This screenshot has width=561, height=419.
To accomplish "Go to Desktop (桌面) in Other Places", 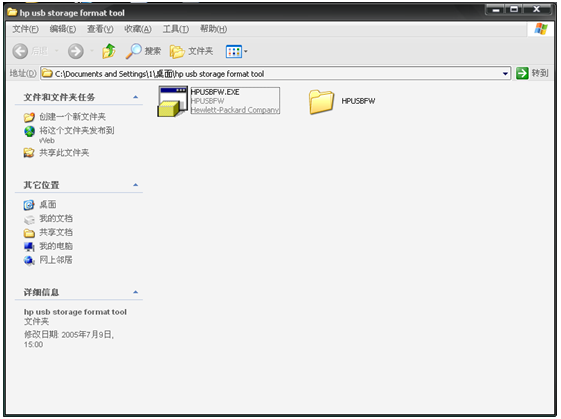I will point(48,204).
